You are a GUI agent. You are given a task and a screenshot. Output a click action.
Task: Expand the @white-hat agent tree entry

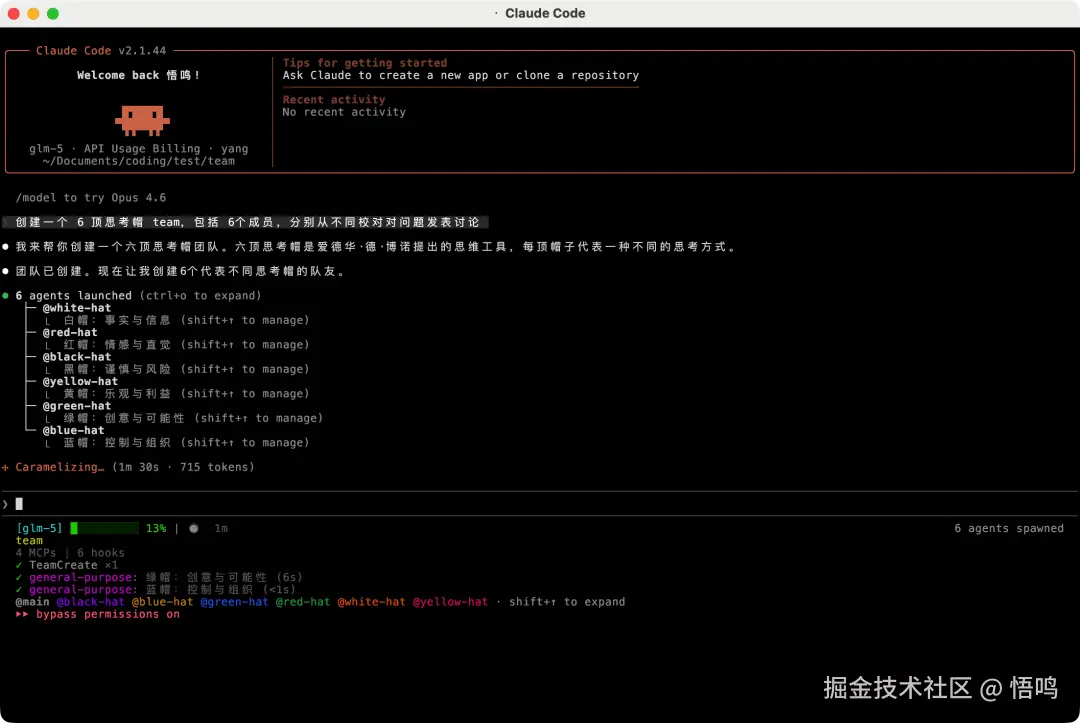click(76, 308)
